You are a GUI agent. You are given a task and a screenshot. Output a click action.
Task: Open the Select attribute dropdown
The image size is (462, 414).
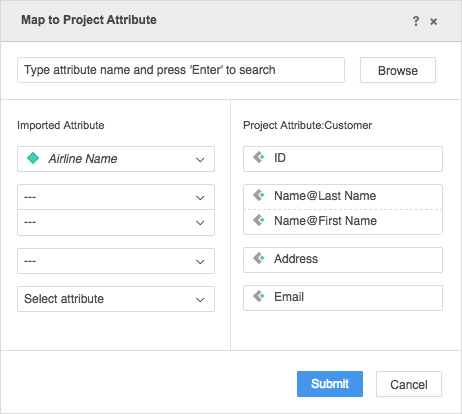116,299
